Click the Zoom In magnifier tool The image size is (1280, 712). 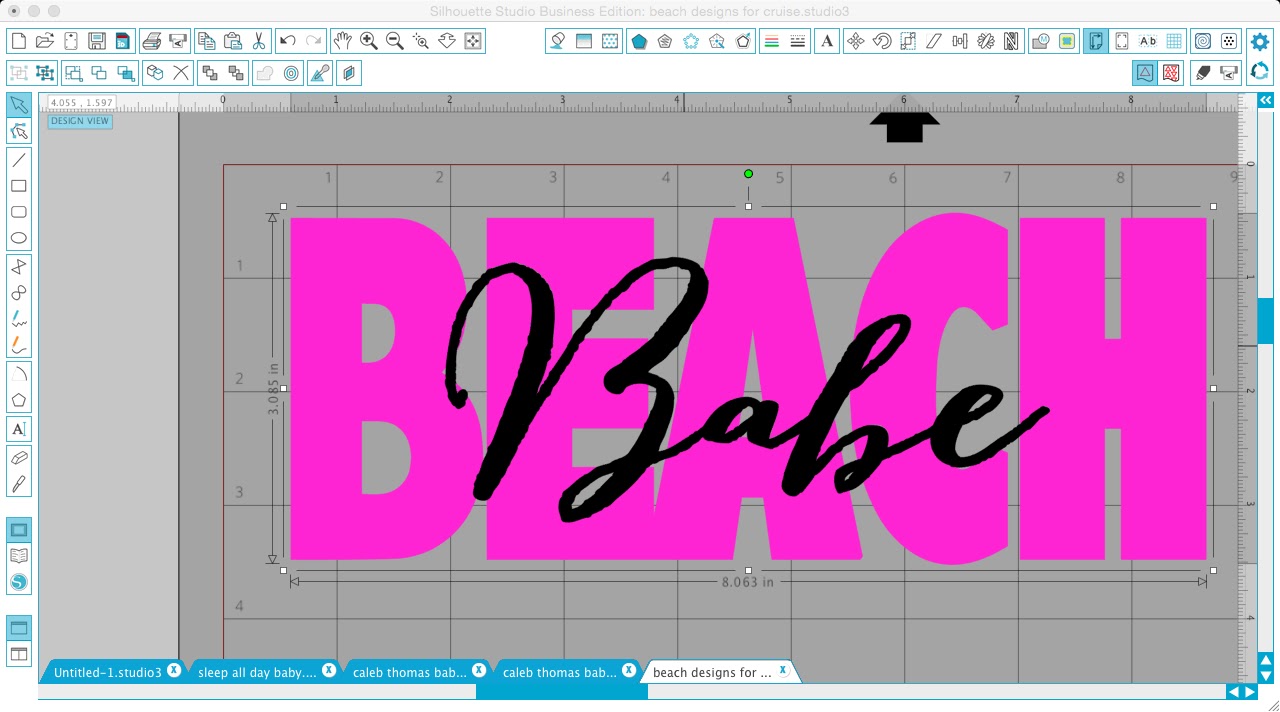coord(368,41)
